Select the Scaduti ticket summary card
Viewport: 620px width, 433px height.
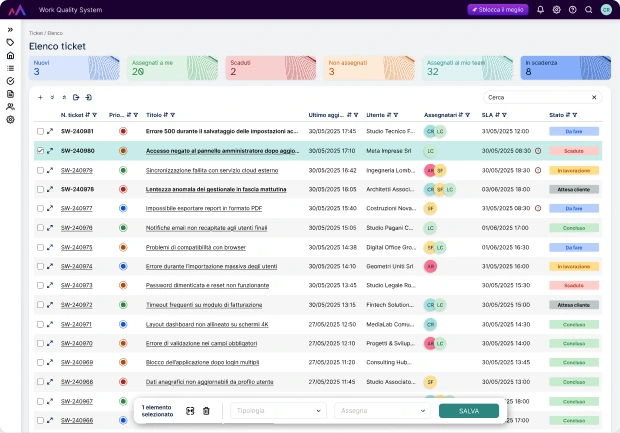coord(260,67)
